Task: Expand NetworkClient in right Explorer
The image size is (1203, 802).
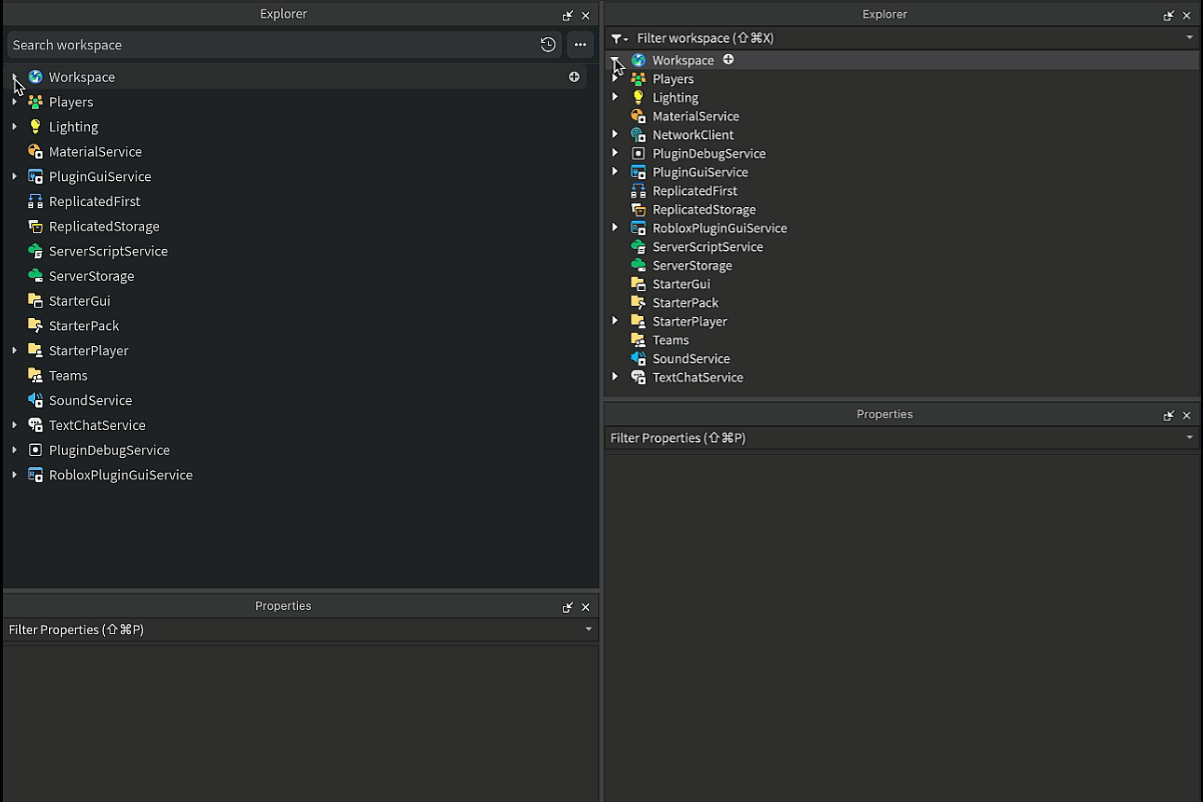Action: [615, 135]
